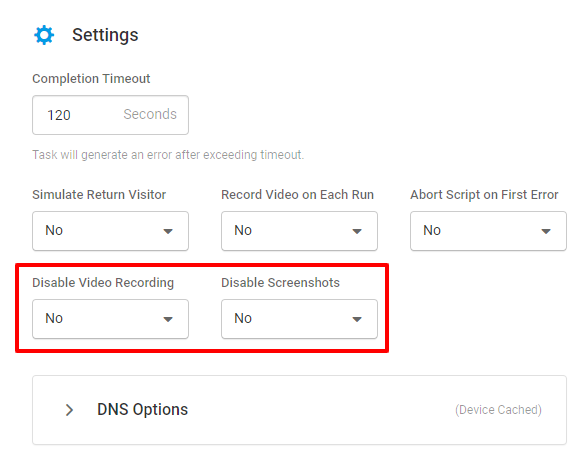Open the Disable Screenshots dropdown
Image resolution: width=584 pixels, height=459 pixels.
[x=299, y=319]
